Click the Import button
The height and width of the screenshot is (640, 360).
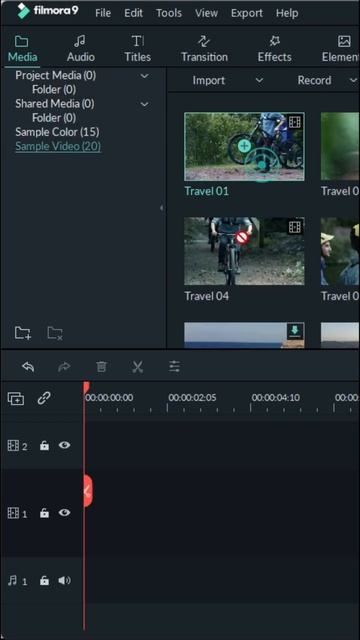click(x=209, y=80)
